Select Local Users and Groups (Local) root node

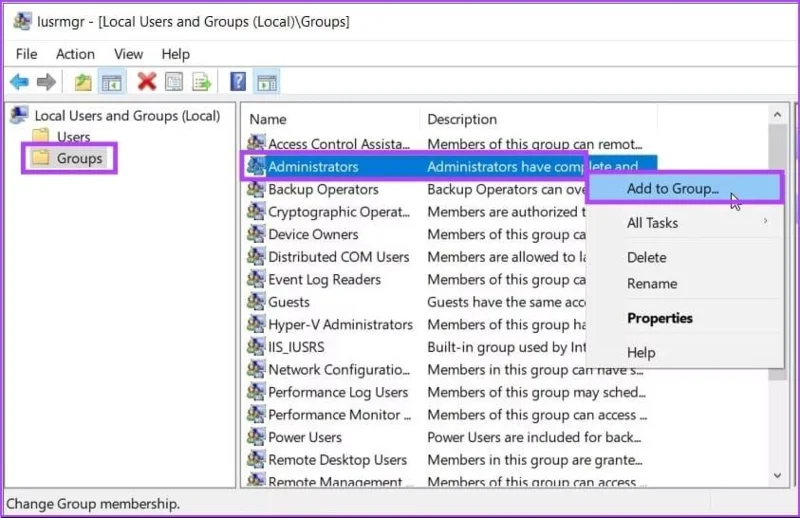click(x=127, y=115)
